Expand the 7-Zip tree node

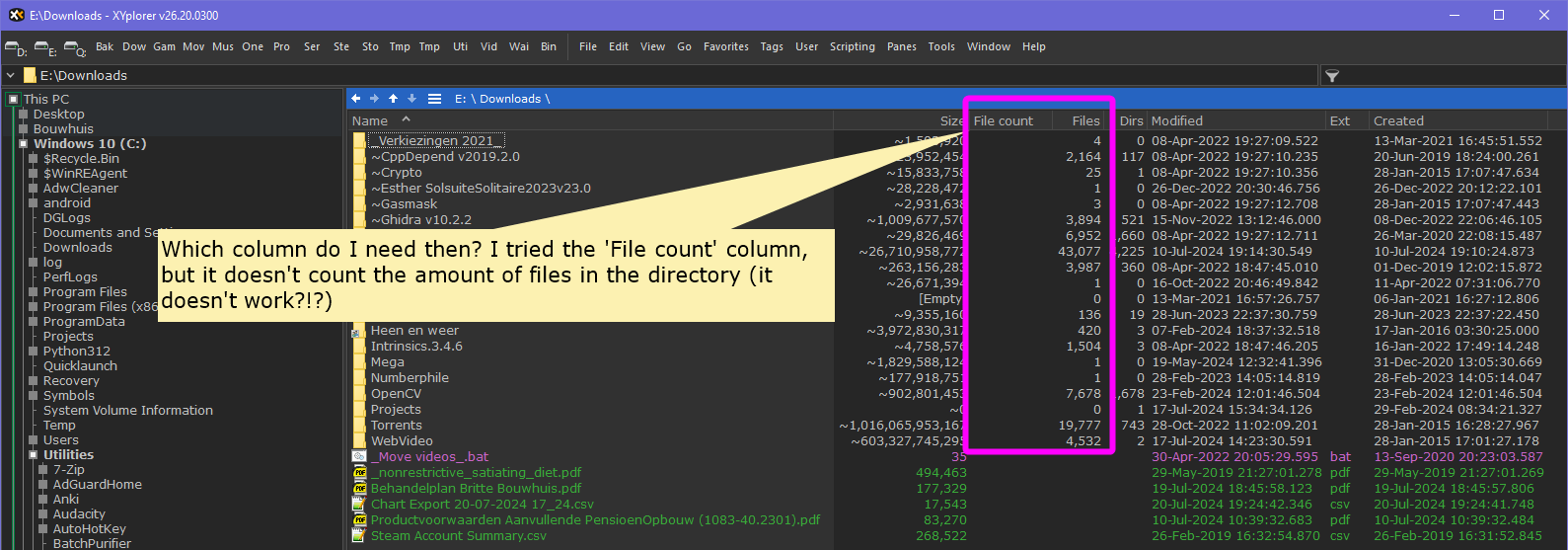(x=42, y=469)
